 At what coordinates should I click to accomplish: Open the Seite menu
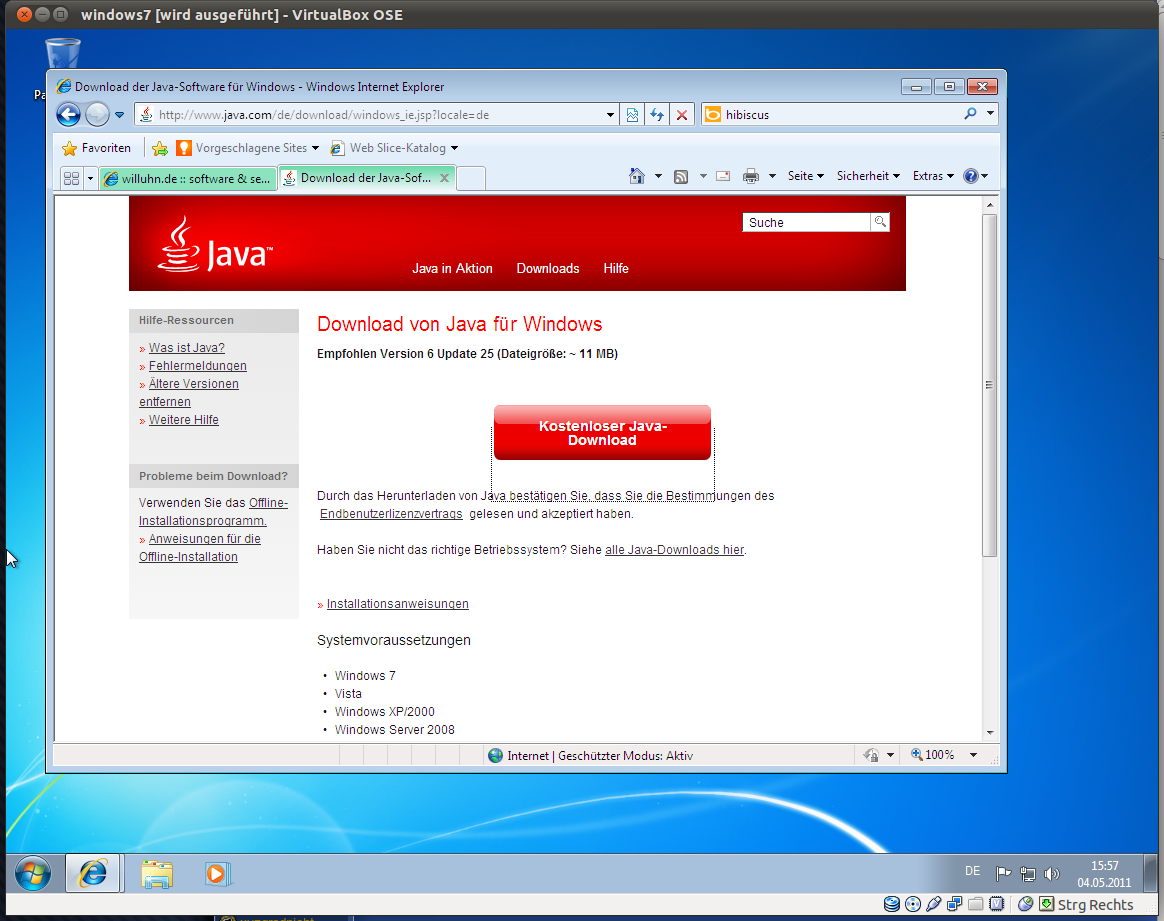(x=806, y=176)
